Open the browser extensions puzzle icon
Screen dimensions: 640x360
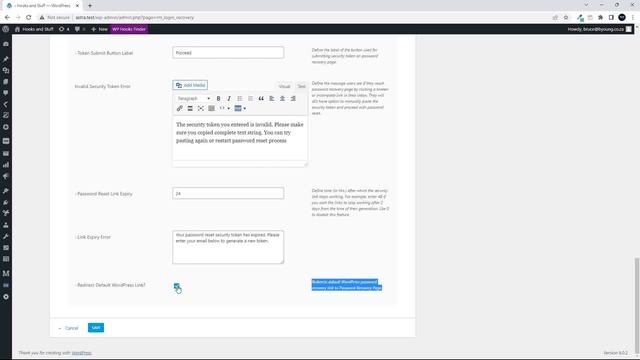(600, 18)
